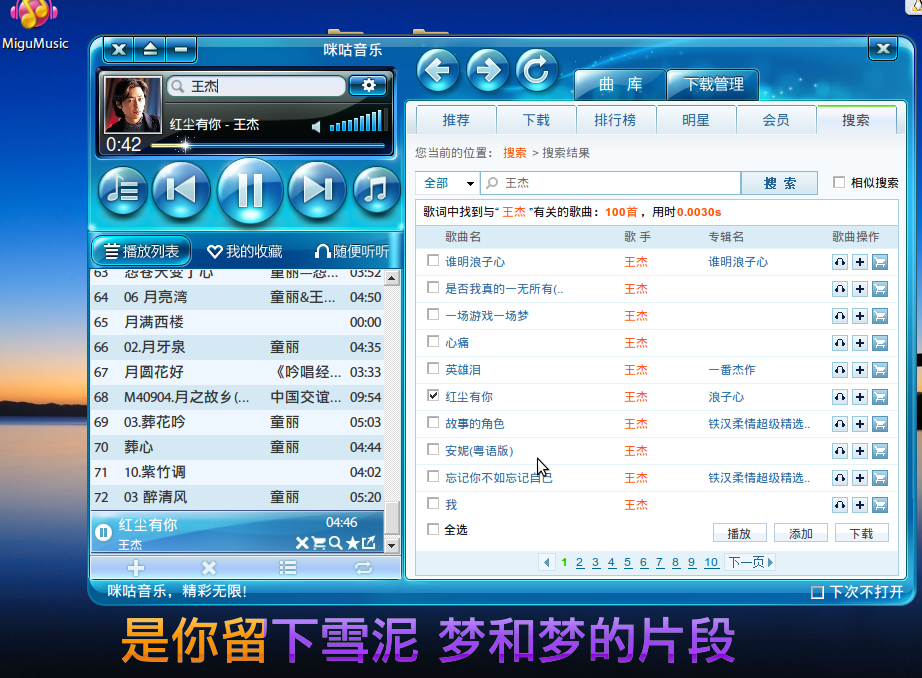Click the 搜索 breadcrumb link

coord(515,153)
